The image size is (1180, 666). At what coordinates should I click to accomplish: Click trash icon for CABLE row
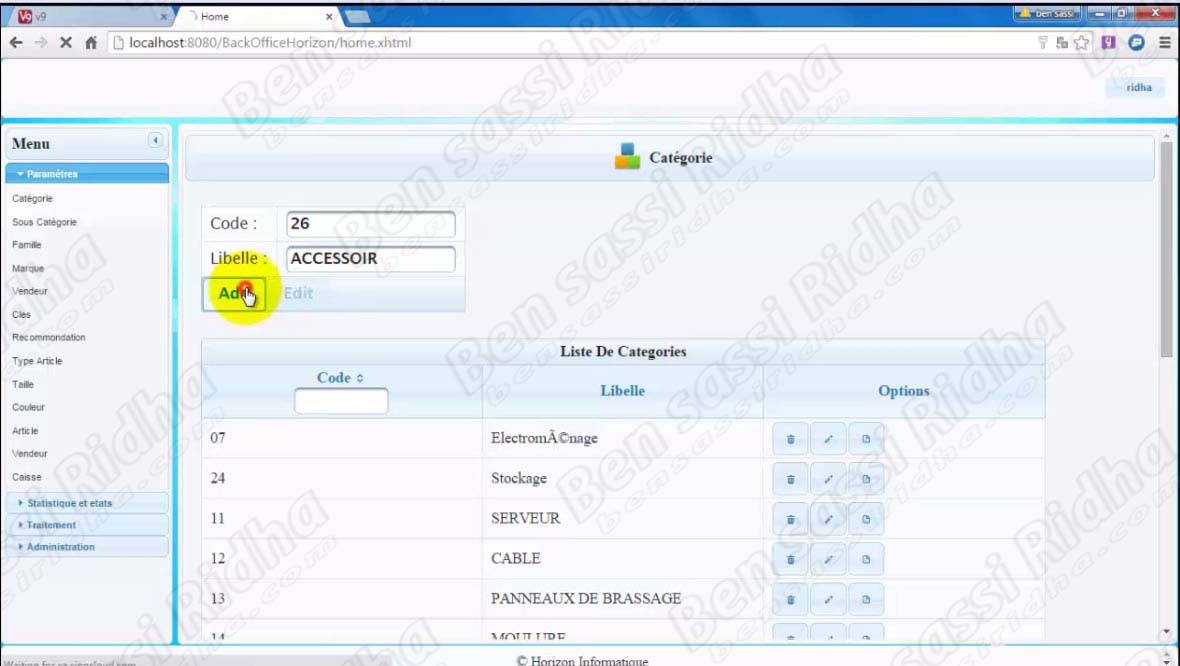click(x=790, y=559)
